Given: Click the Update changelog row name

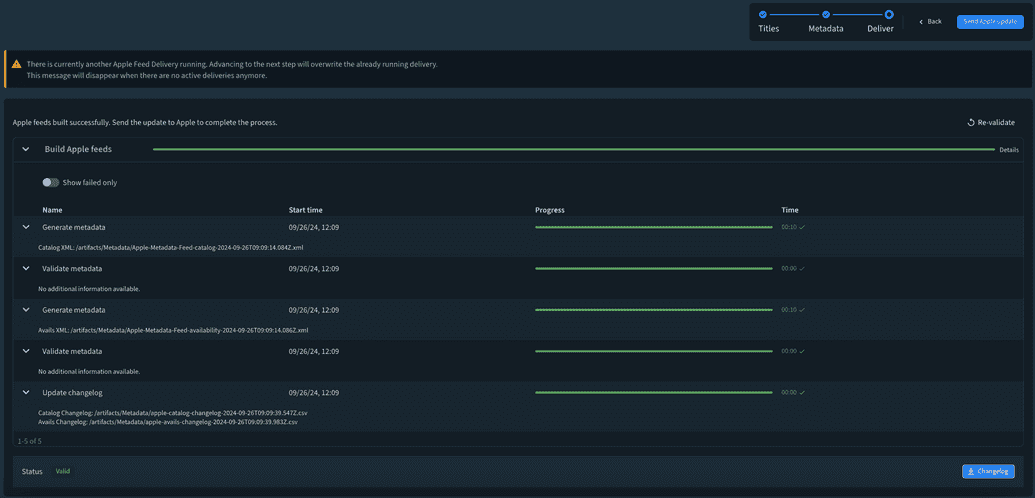Looking at the screenshot, I should (x=72, y=392).
